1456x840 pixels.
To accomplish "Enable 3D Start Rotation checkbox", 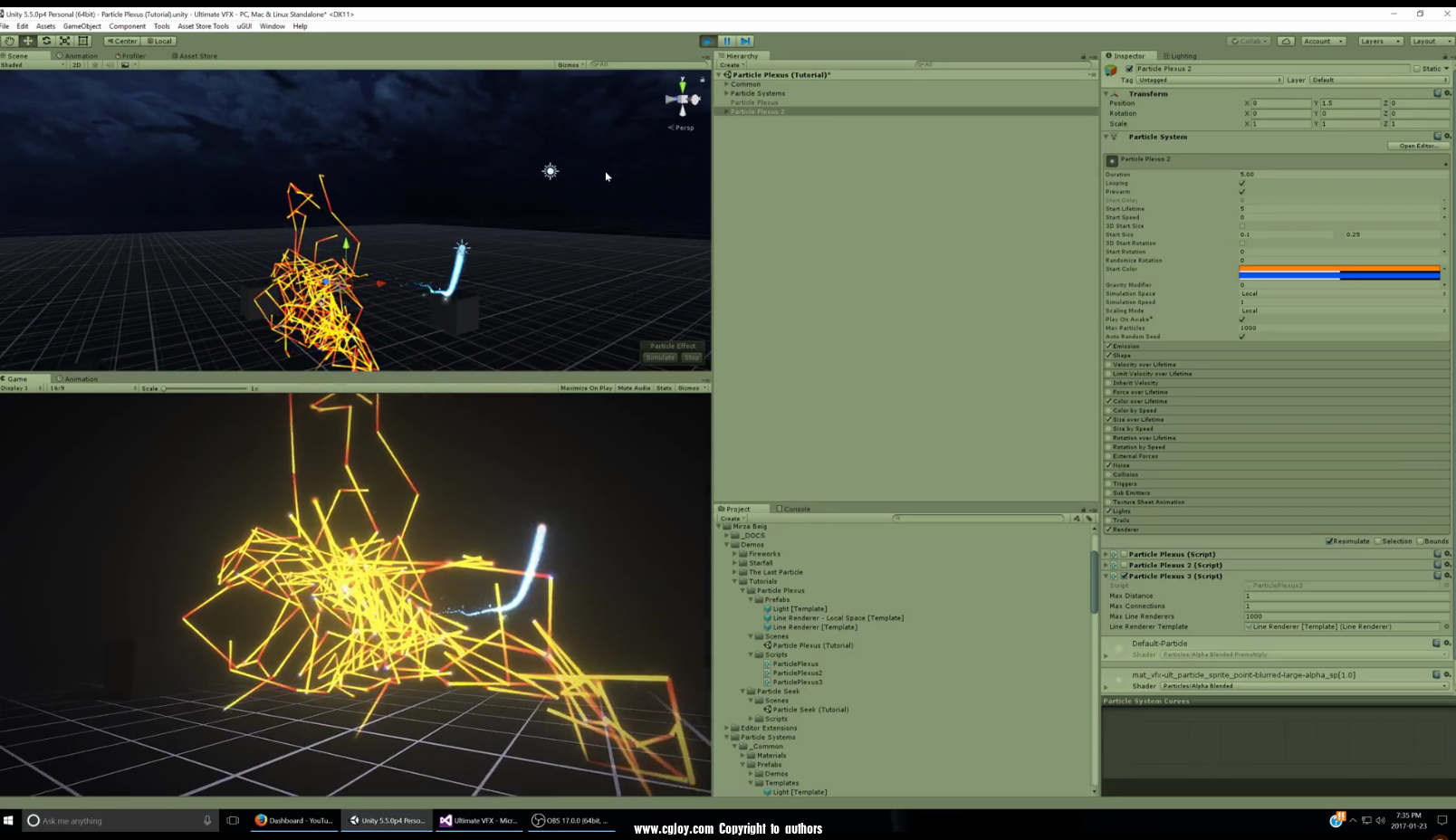I will click(x=1242, y=243).
